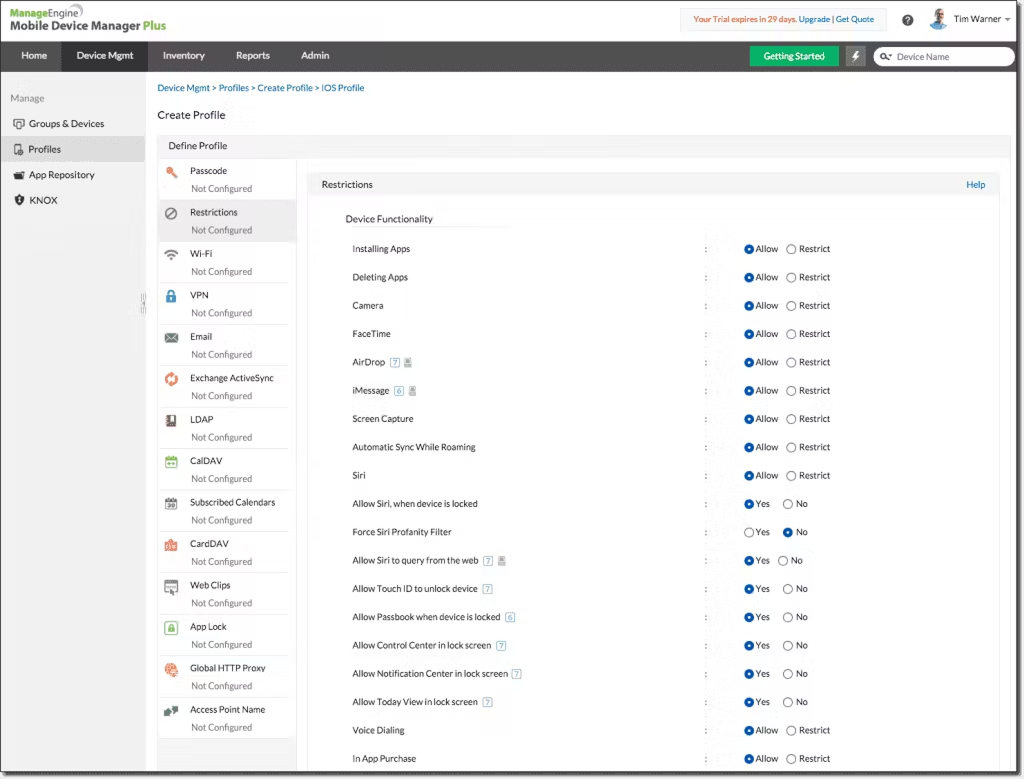Viewport: 1024px width, 779px height.
Task: Open the VPN lock icon
Action: point(171,296)
